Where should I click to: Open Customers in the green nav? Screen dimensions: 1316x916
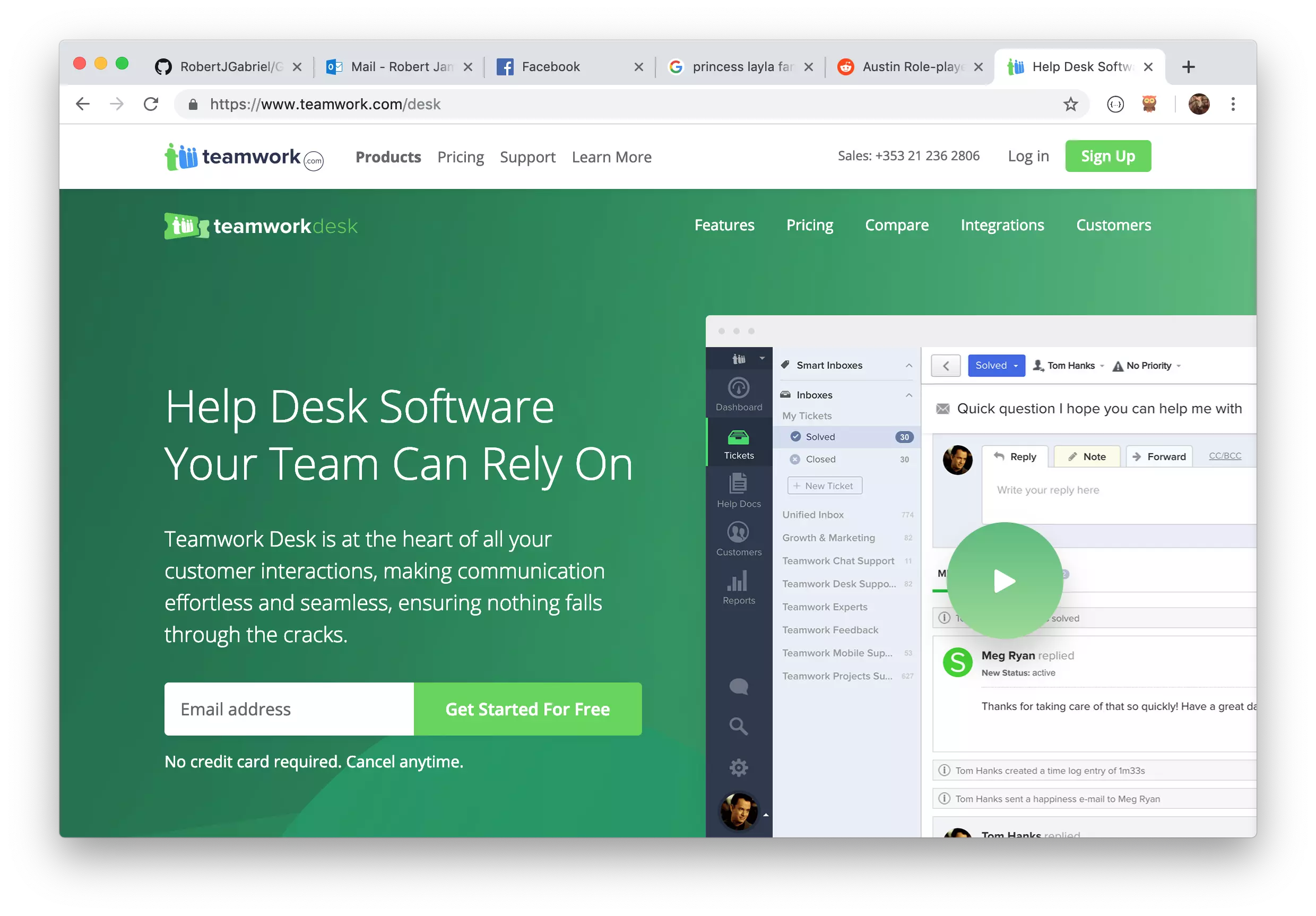1113,224
